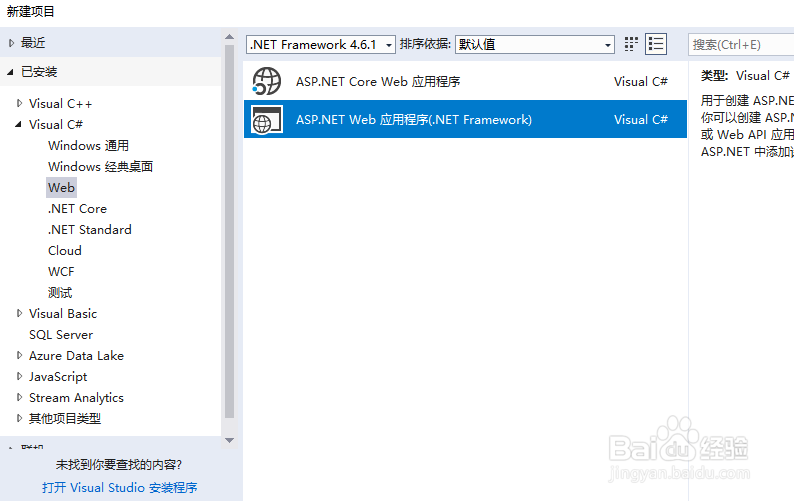Select the Azure Data Lake label
794x501 pixels.
[x=76, y=356]
